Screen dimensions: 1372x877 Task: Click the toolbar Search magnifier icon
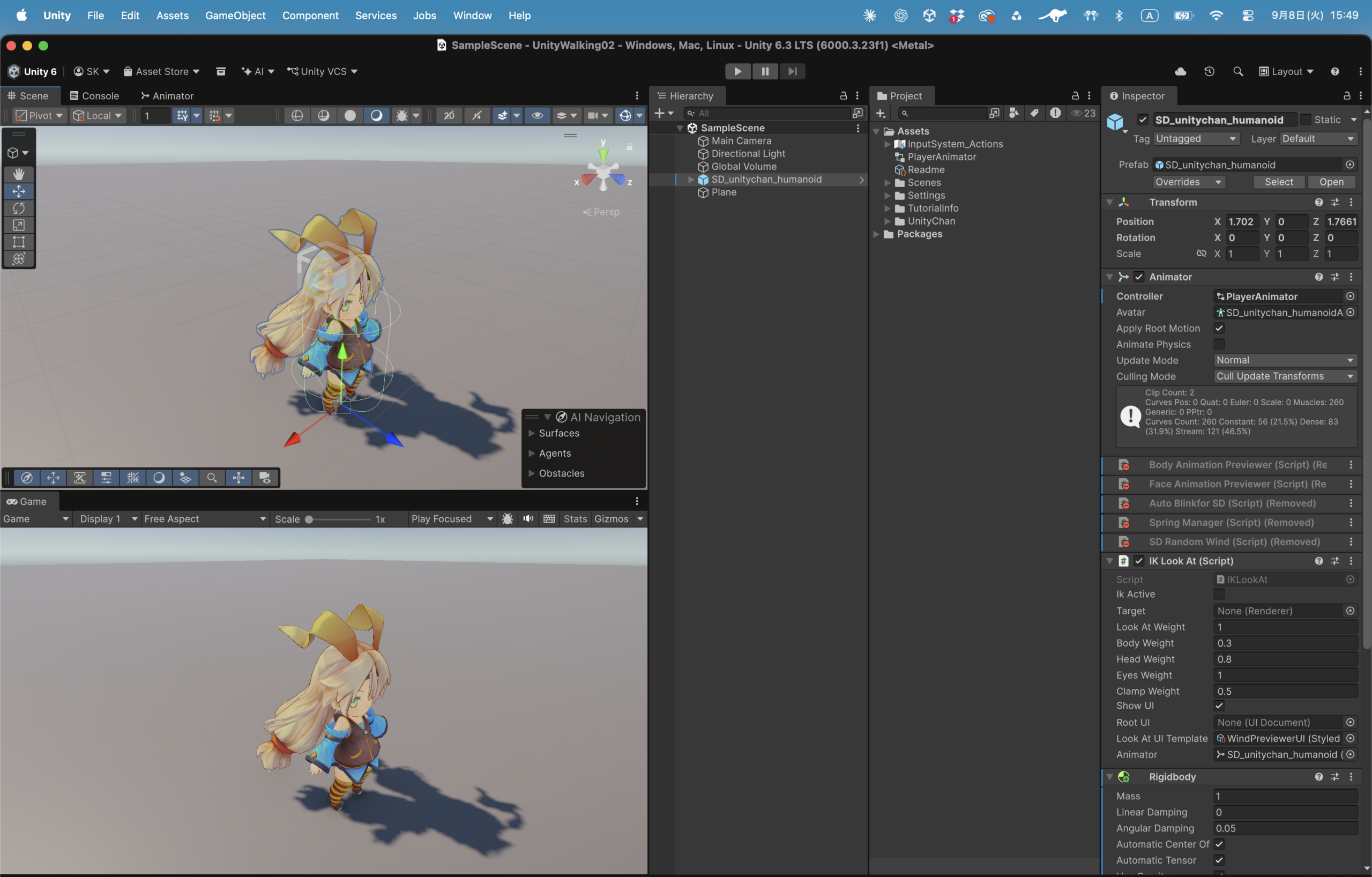click(1237, 71)
